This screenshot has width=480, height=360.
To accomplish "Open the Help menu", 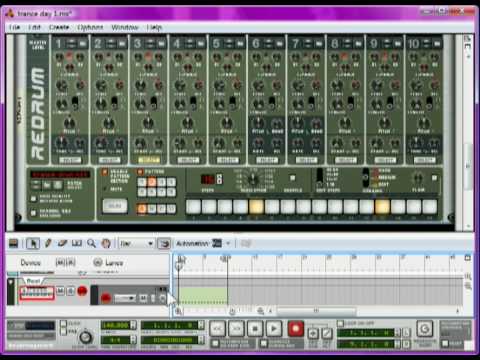I will (x=154, y=27).
